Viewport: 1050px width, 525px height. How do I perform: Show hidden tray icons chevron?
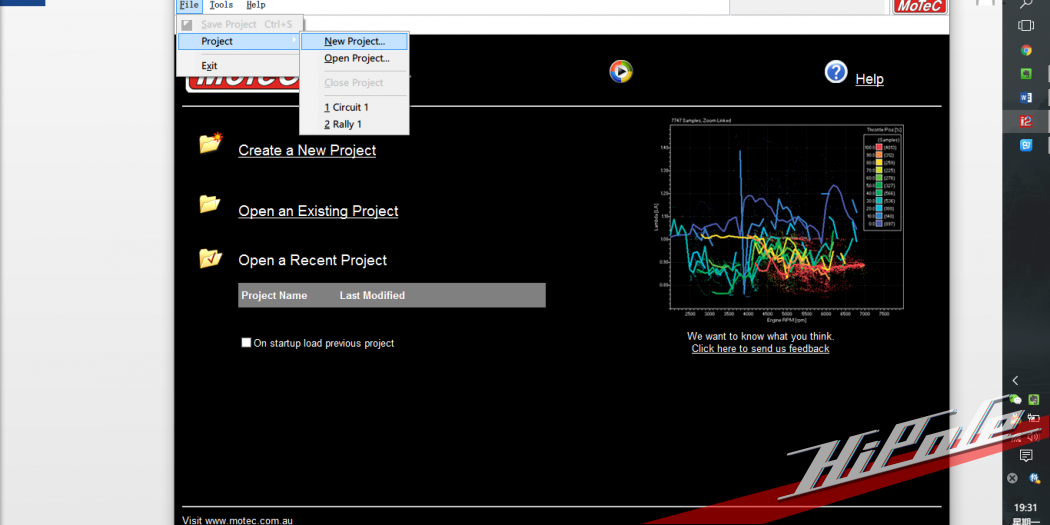point(1015,380)
